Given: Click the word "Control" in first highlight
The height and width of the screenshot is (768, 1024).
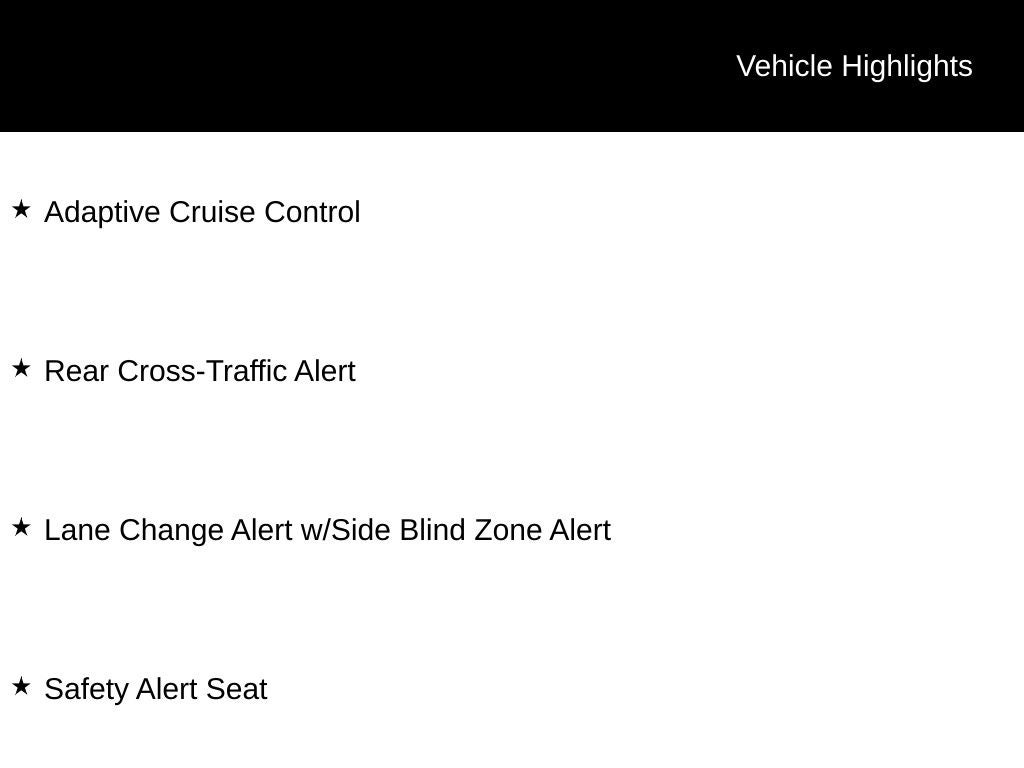Looking at the screenshot, I should [312, 212].
